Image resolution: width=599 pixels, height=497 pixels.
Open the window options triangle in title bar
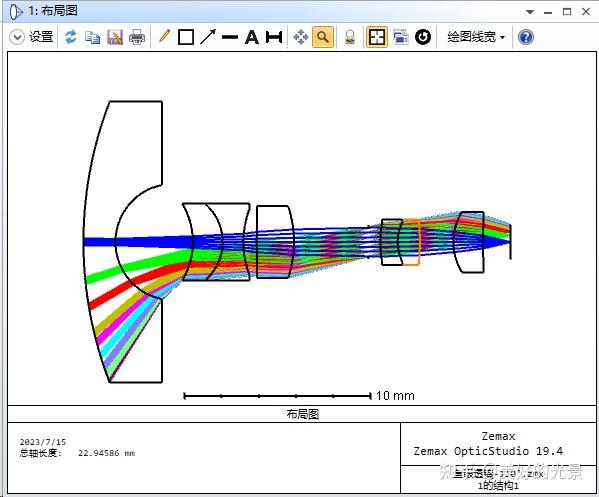point(530,12)
